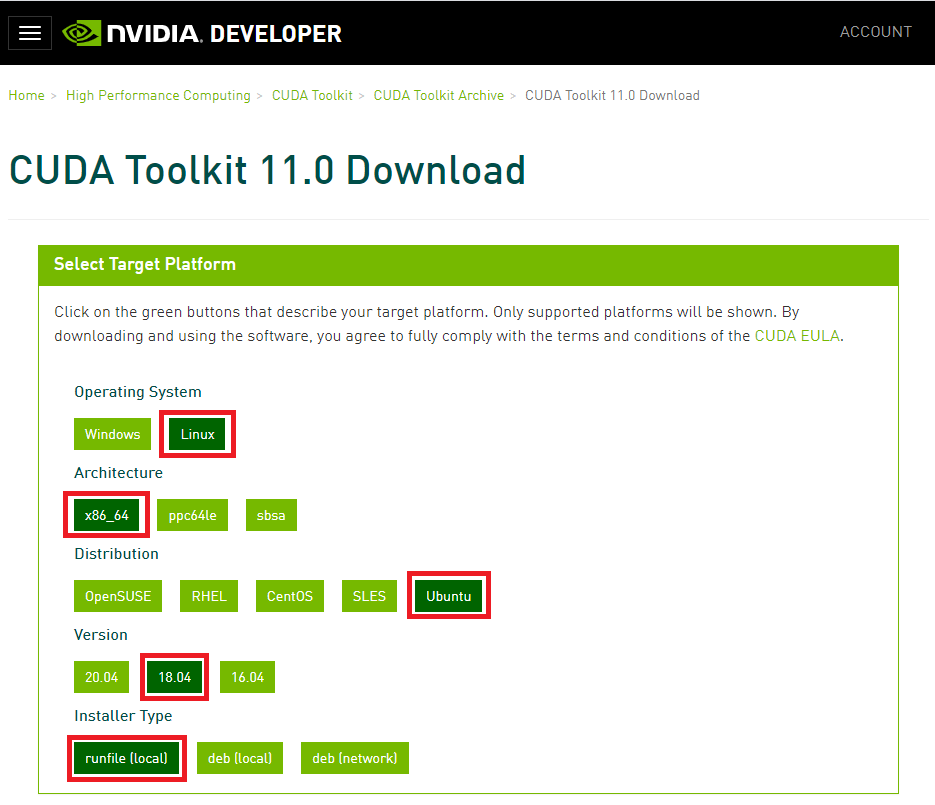This screenshot has height=805, width=935.
Task: Open CUDA Toolkit Archive breadcrumb
Action: pos(438,95)
